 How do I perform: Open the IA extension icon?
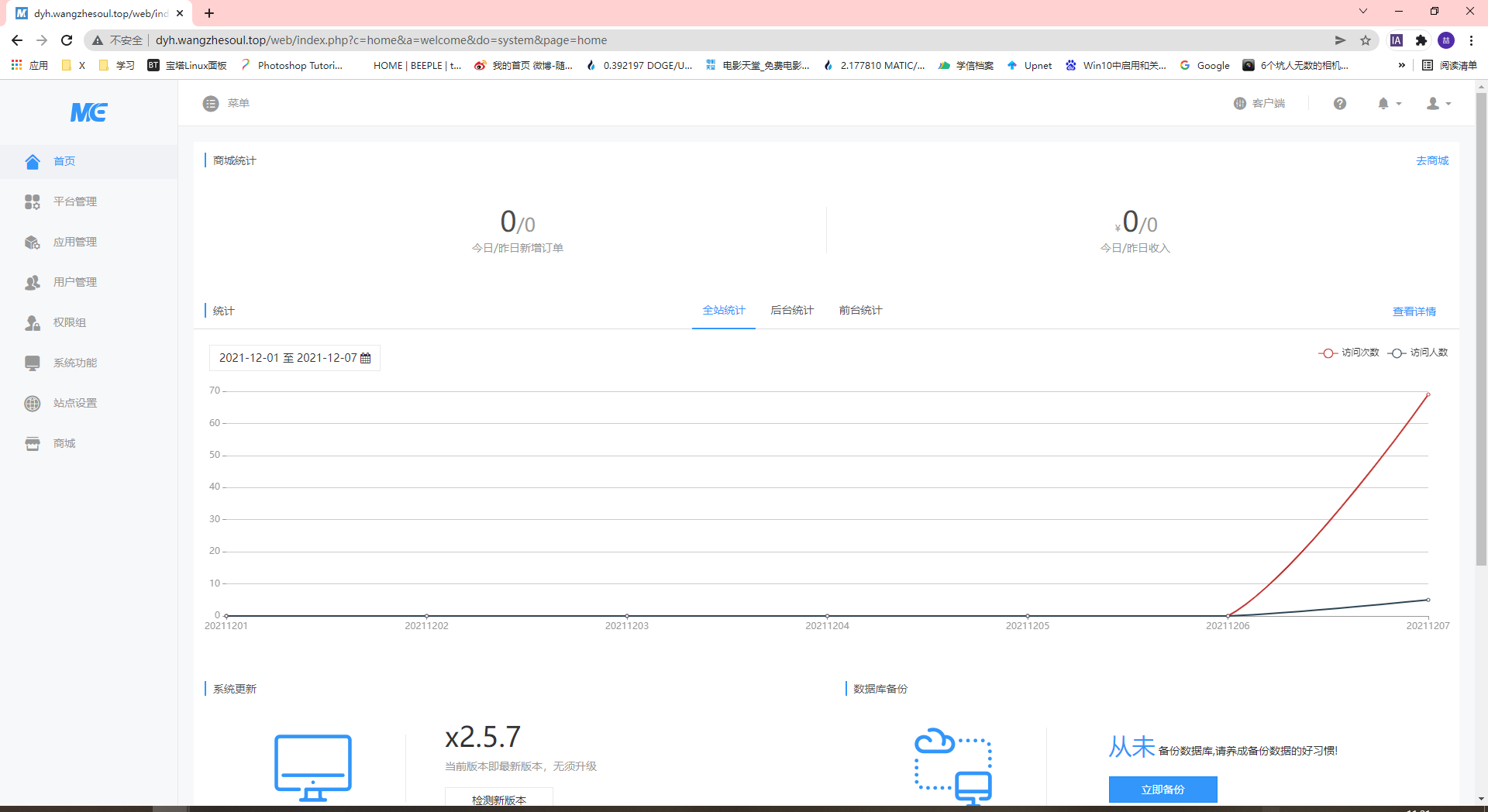(1397, 40)
